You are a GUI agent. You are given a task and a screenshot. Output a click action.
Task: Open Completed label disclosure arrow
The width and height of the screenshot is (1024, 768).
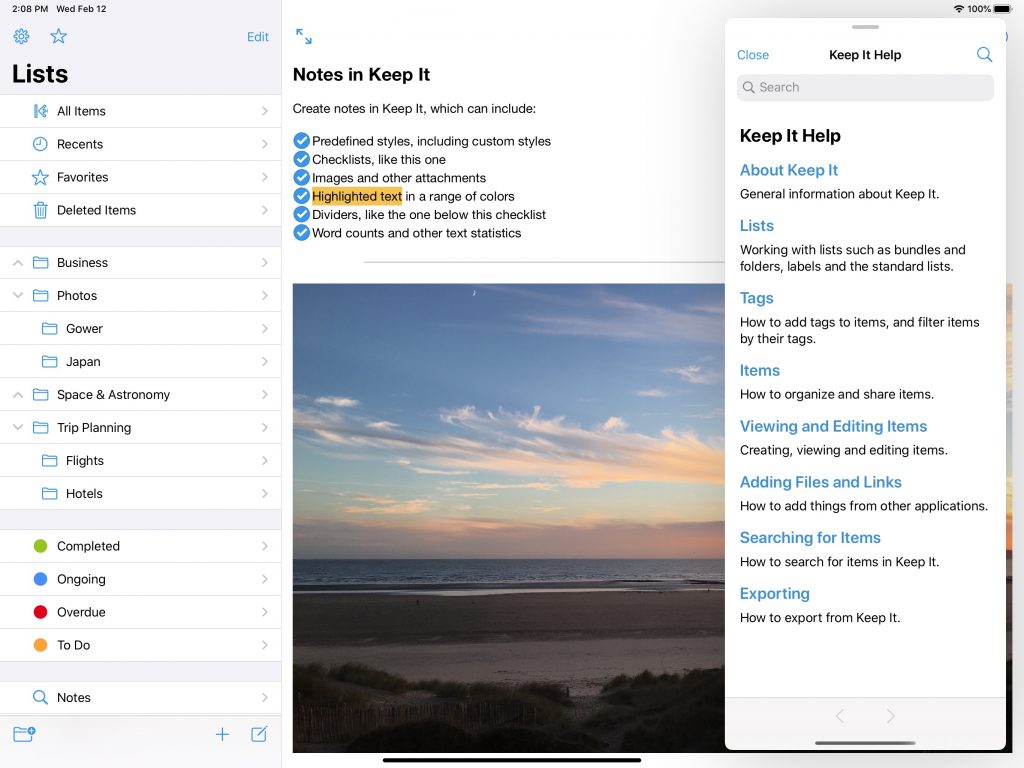tap(264, 546)
